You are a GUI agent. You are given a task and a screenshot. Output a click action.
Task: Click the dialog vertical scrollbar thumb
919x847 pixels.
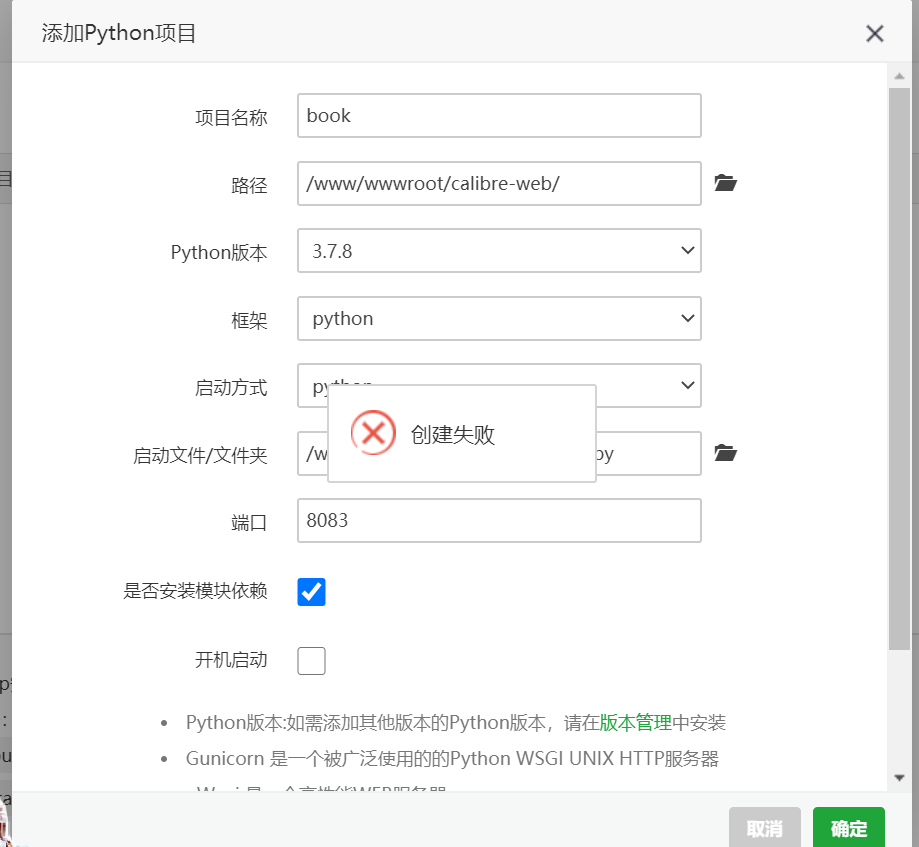coord(899,369)
